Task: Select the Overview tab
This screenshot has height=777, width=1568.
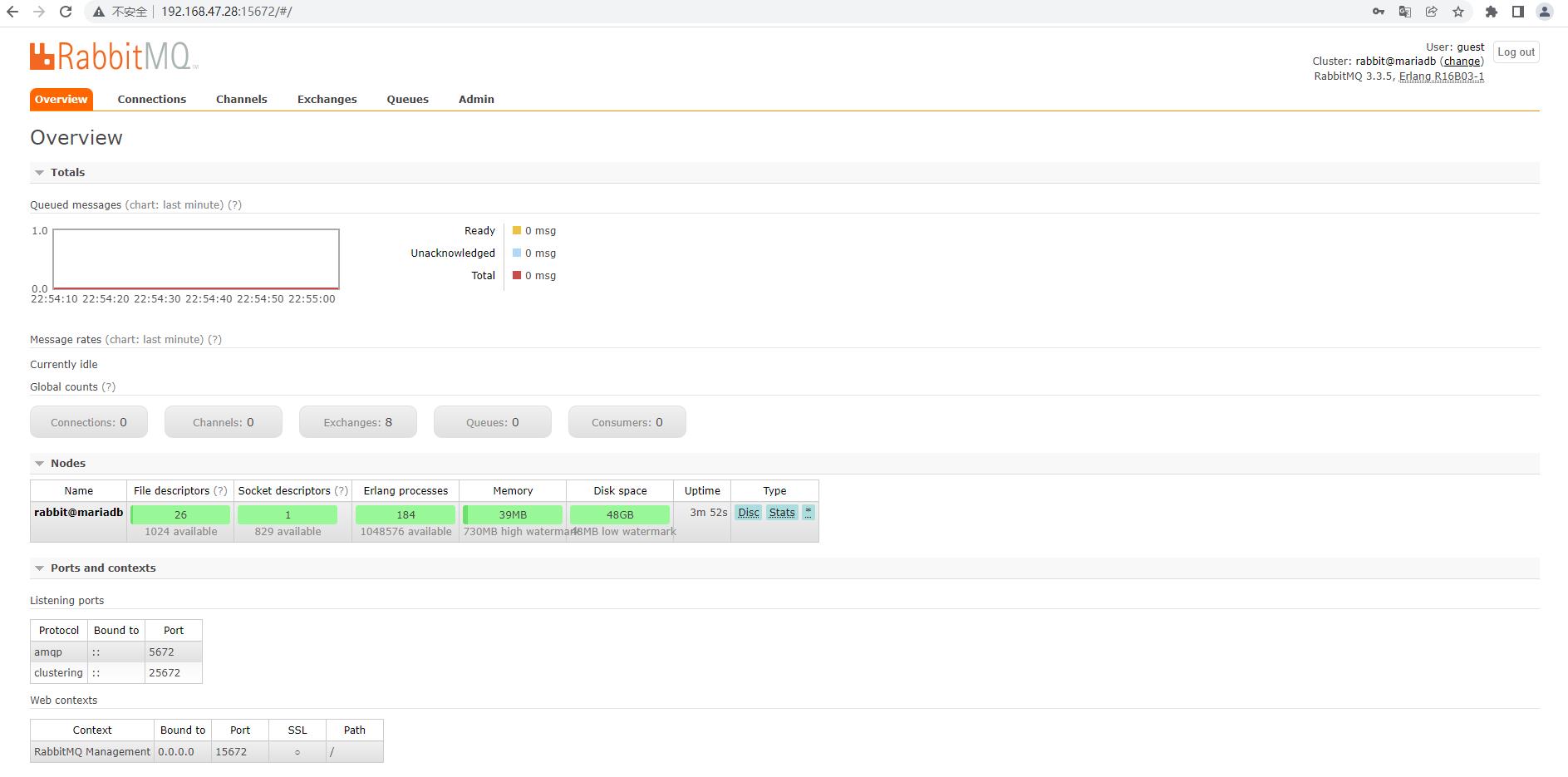Action: point(61,99)
